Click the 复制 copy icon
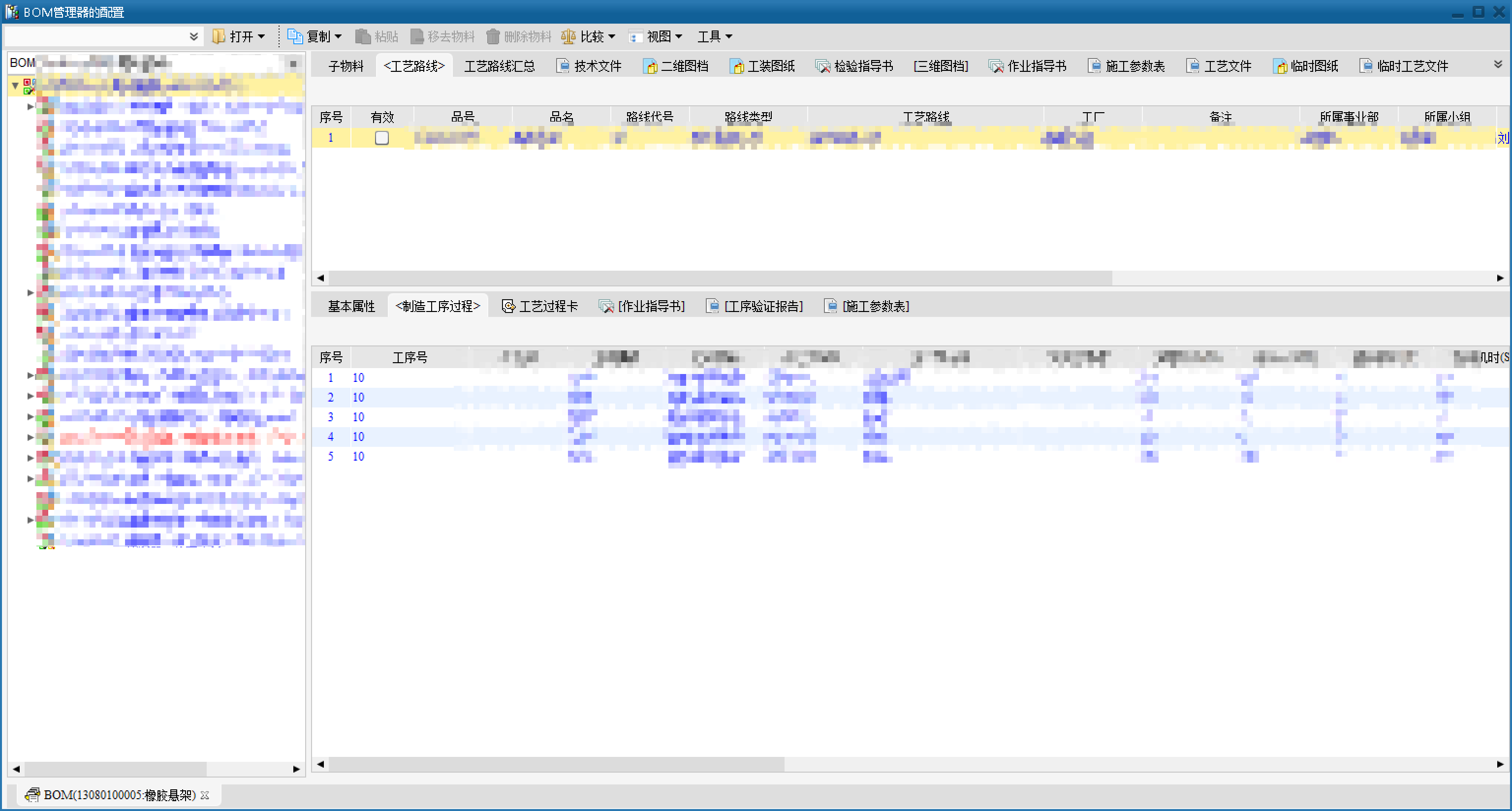The width and height of the screenshot is (1512, 811). coord(294,36)
